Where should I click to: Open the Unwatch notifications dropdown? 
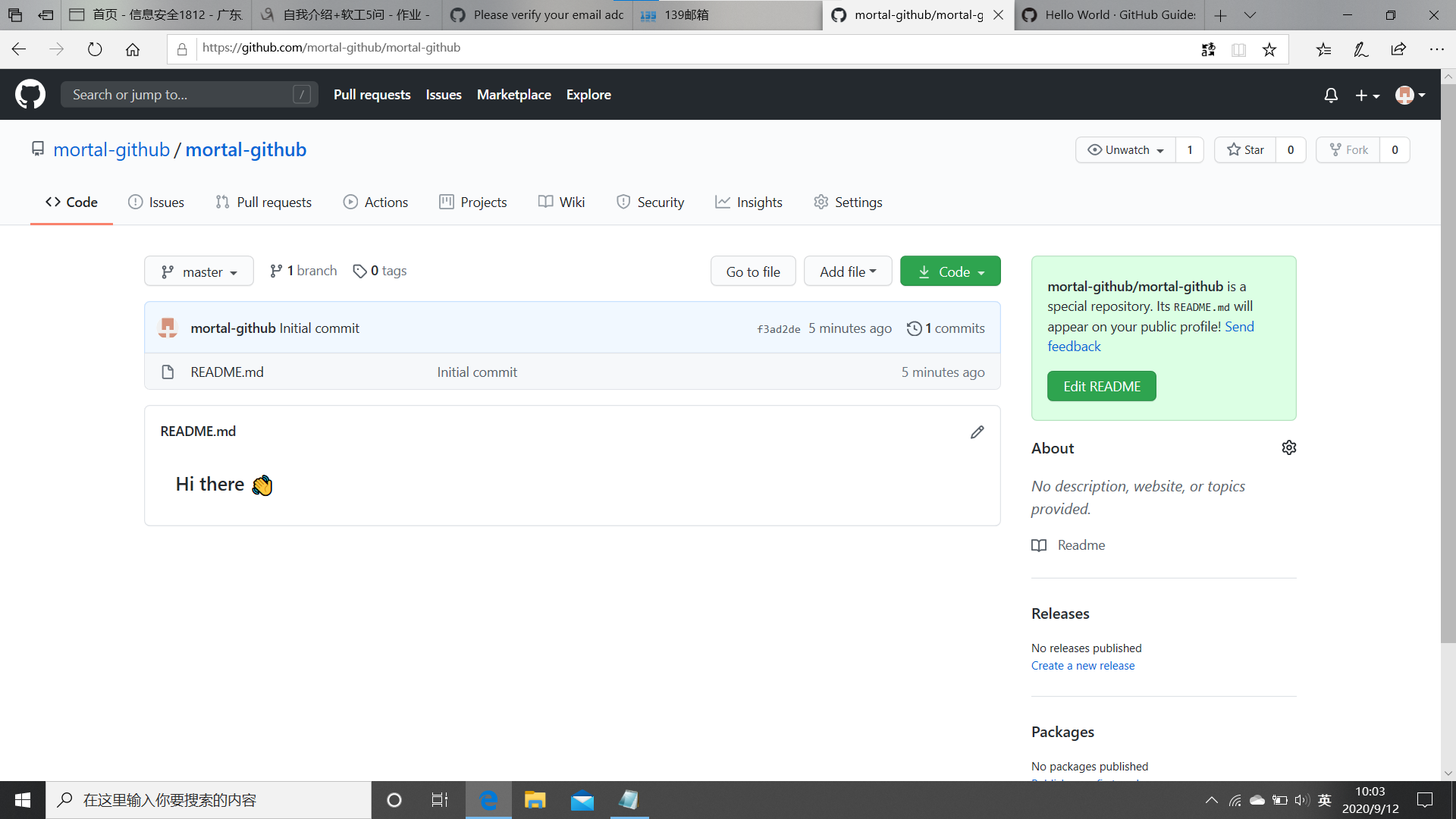(1125, 150)
